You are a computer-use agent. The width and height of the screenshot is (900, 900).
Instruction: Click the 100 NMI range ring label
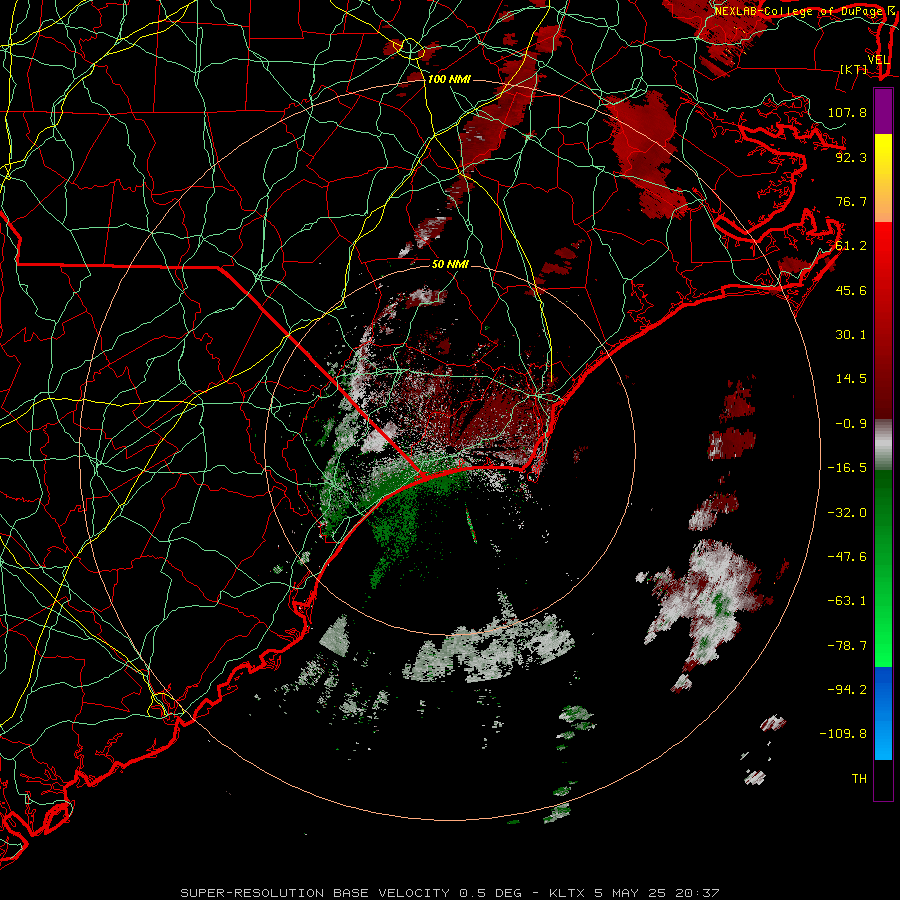(x=449, y=79)
